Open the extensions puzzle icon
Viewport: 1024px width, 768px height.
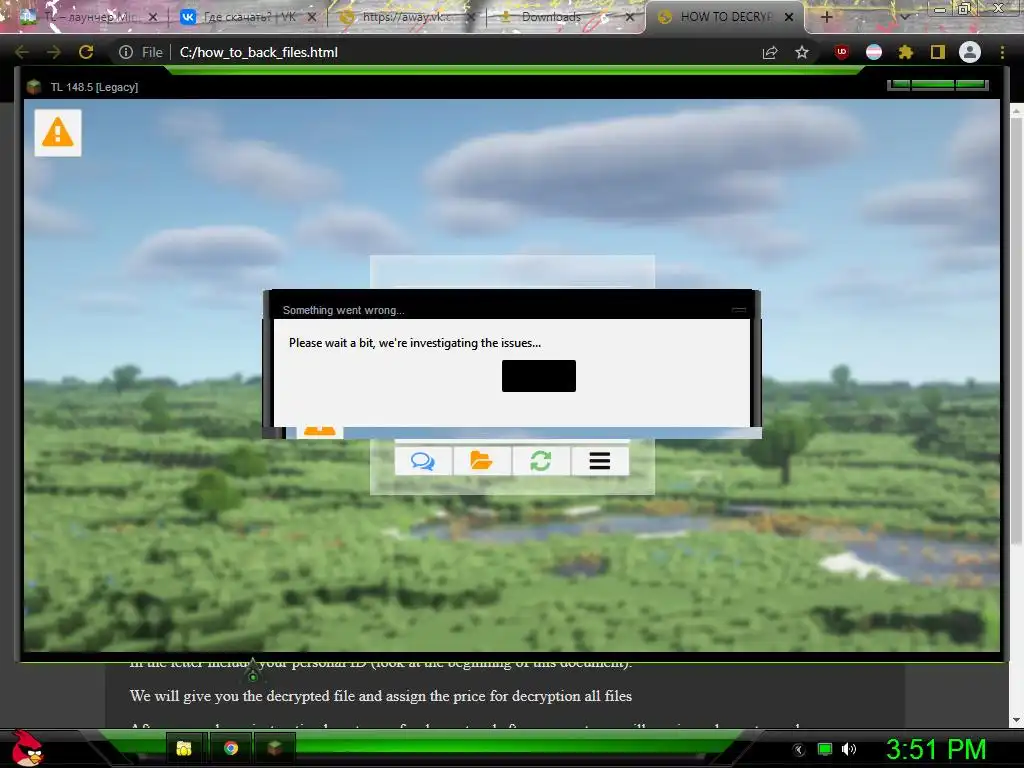coord(905,52)
